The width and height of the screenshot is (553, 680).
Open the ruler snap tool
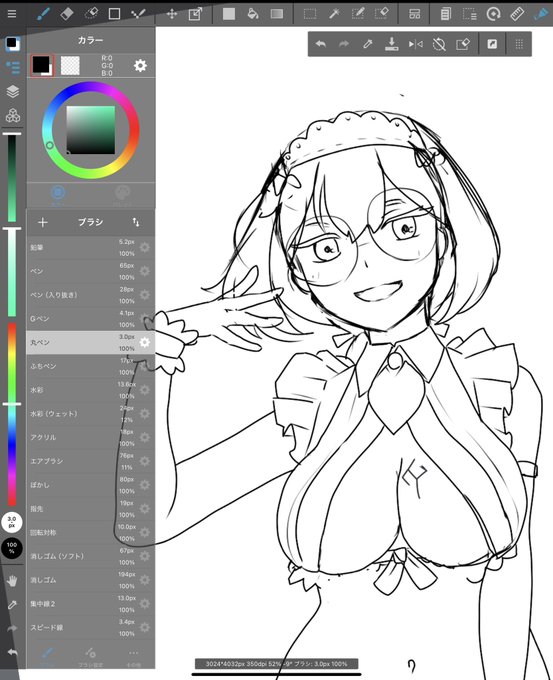pos(517,14)
